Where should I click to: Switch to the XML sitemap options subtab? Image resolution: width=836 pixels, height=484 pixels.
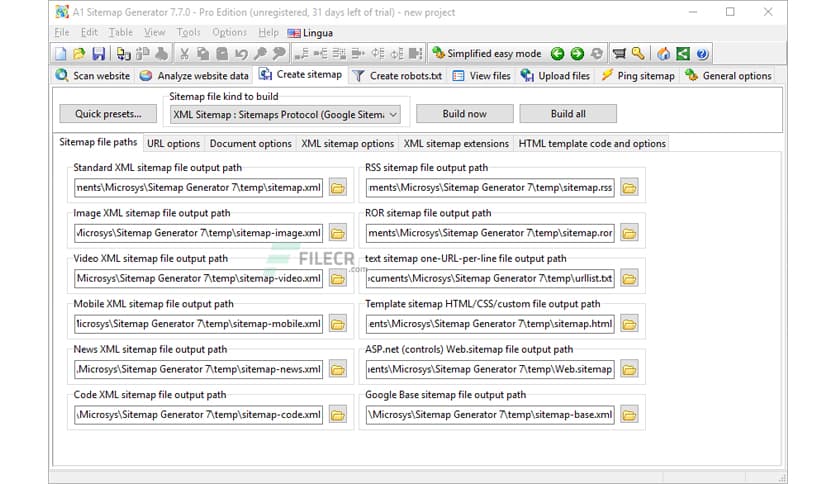pos(348,143)
